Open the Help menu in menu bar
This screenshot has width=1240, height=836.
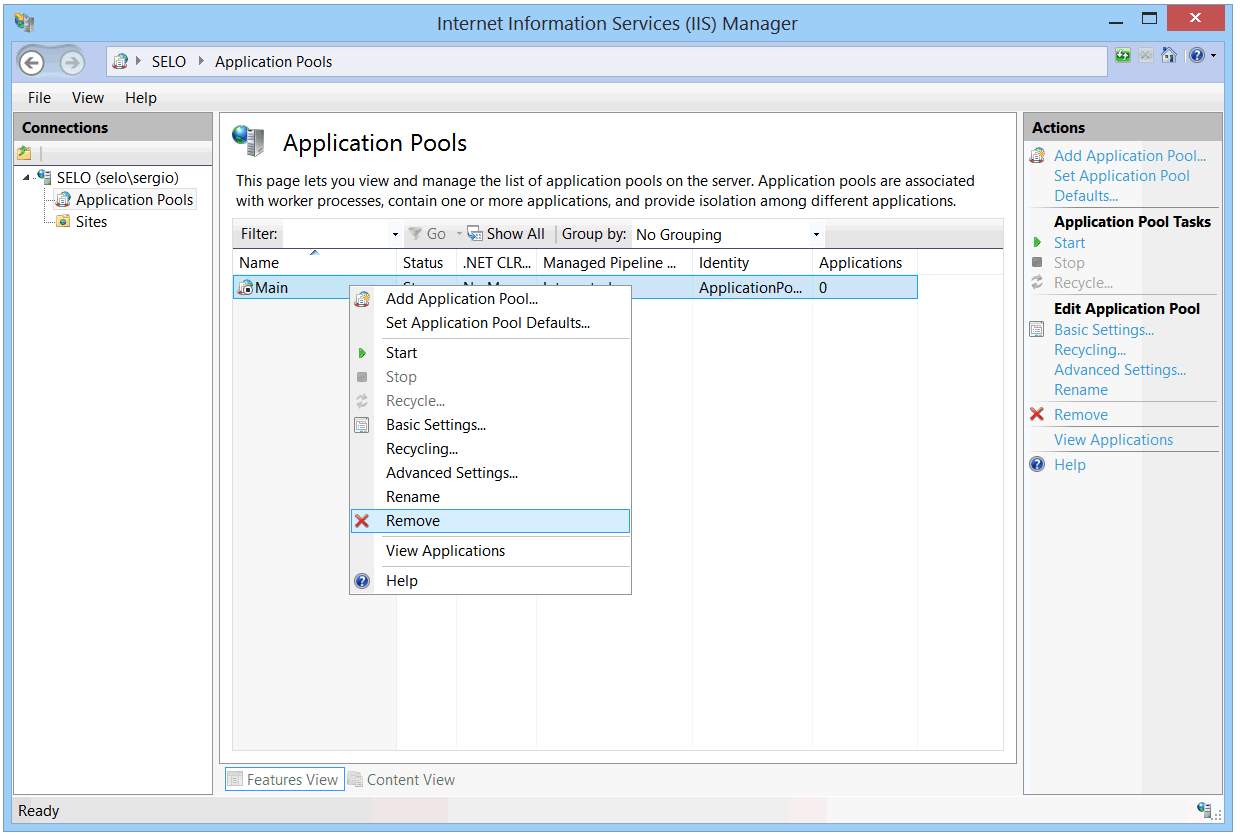coord(141,98)
